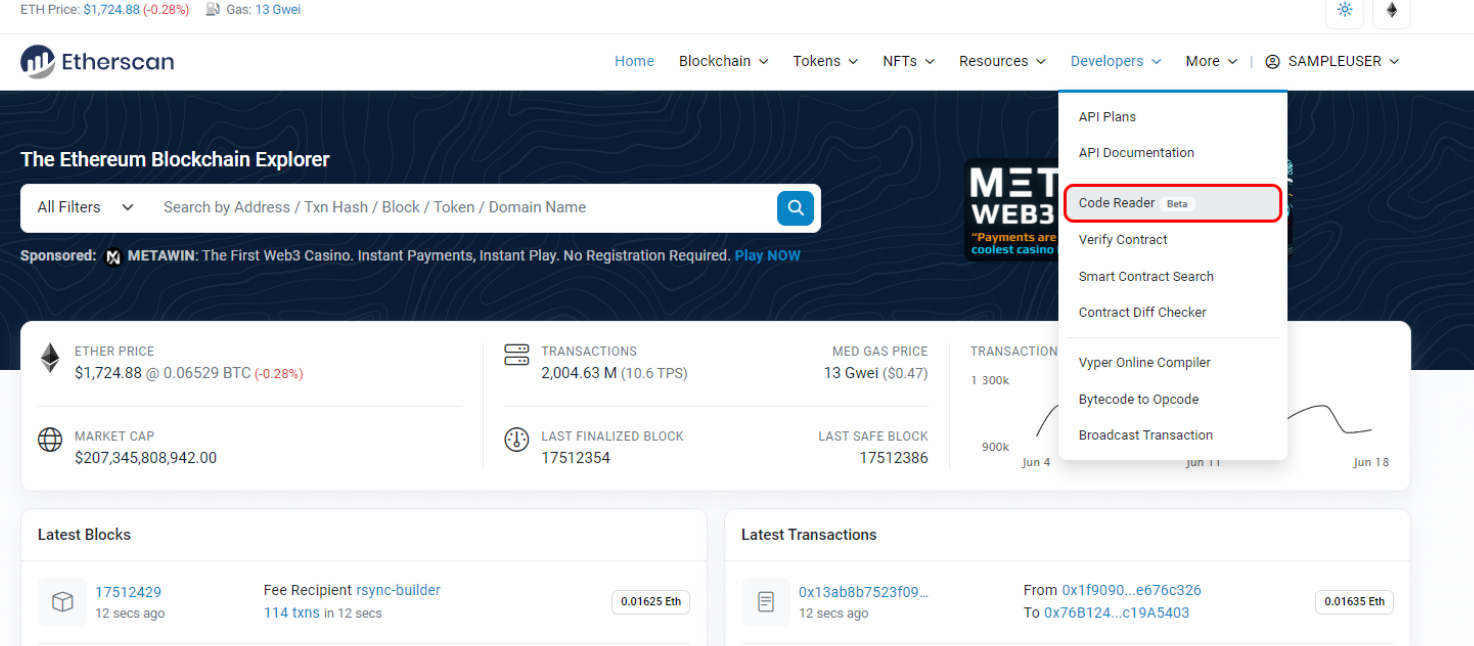Click the METAWIN Web3 ad banner
The width and height of the screenshot is (1474, 646).
point(1011,210)
